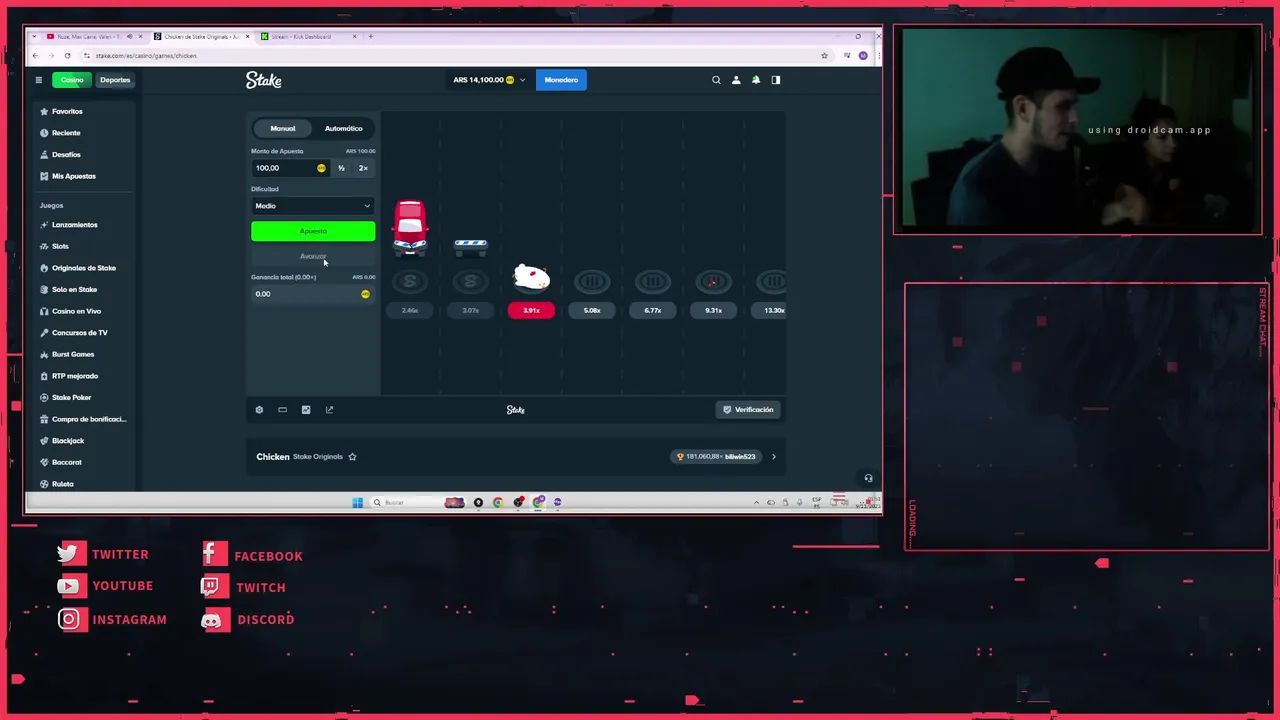Screen dimensions: 1280x720
Task: Select Manual betting mode
Action: 283,128
